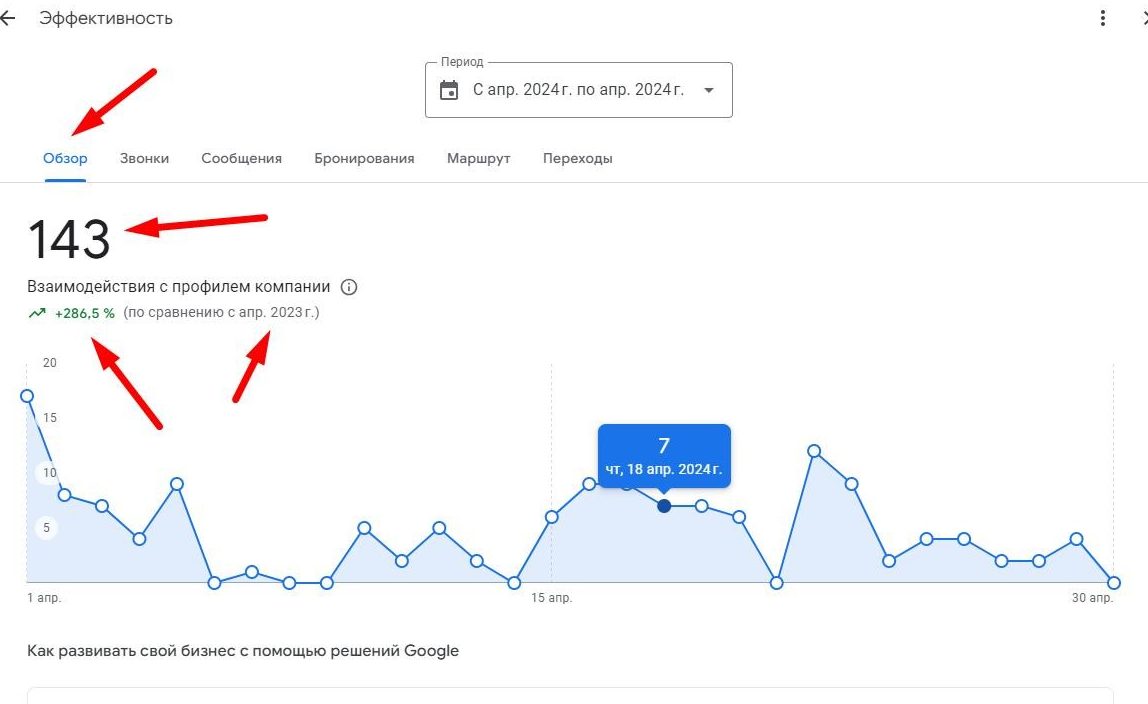Viewport: 1148px width, 704px height.
Task: Switch to the Звонки tab
Action: (144, 158)
